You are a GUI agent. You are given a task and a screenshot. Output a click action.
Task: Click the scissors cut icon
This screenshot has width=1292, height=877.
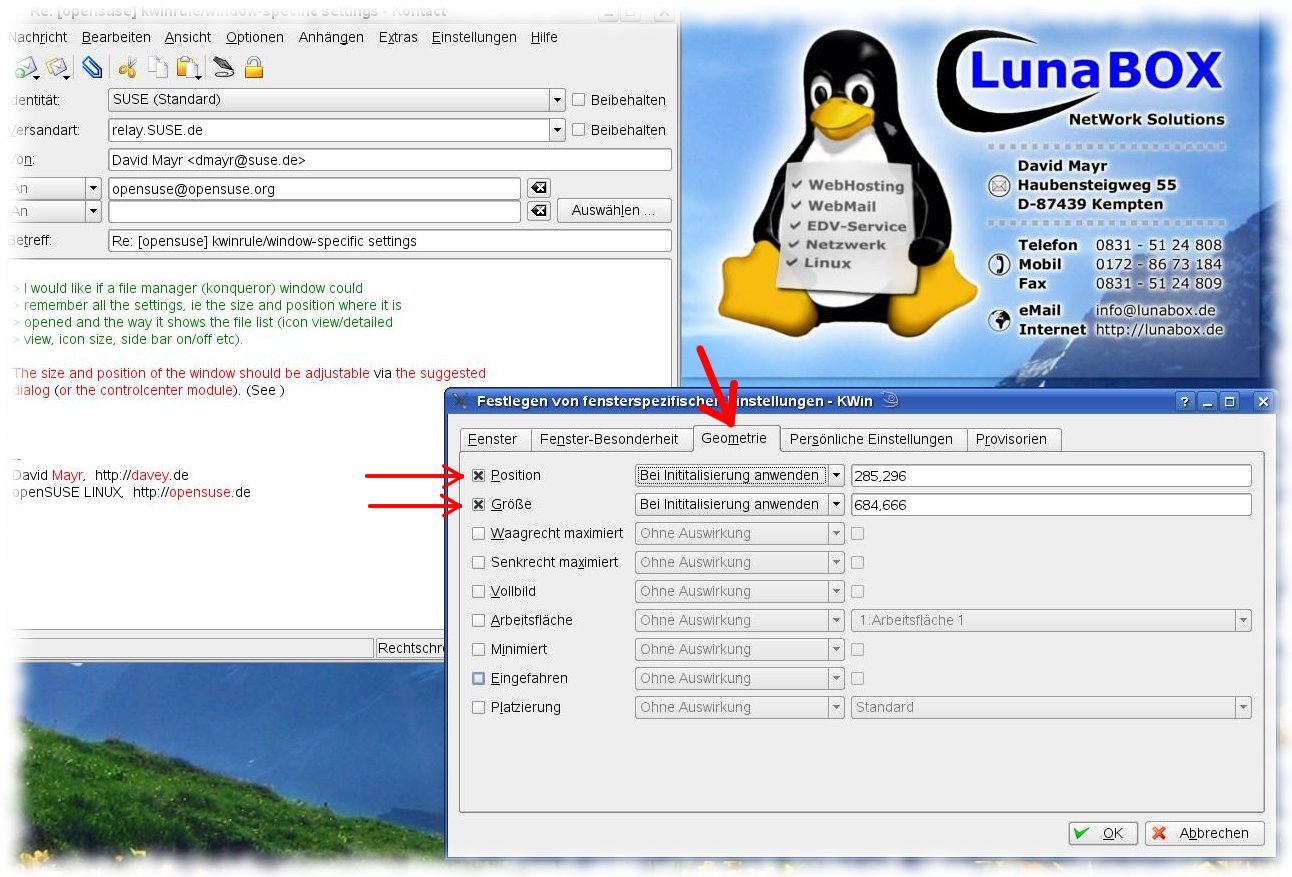pos(127,68)
